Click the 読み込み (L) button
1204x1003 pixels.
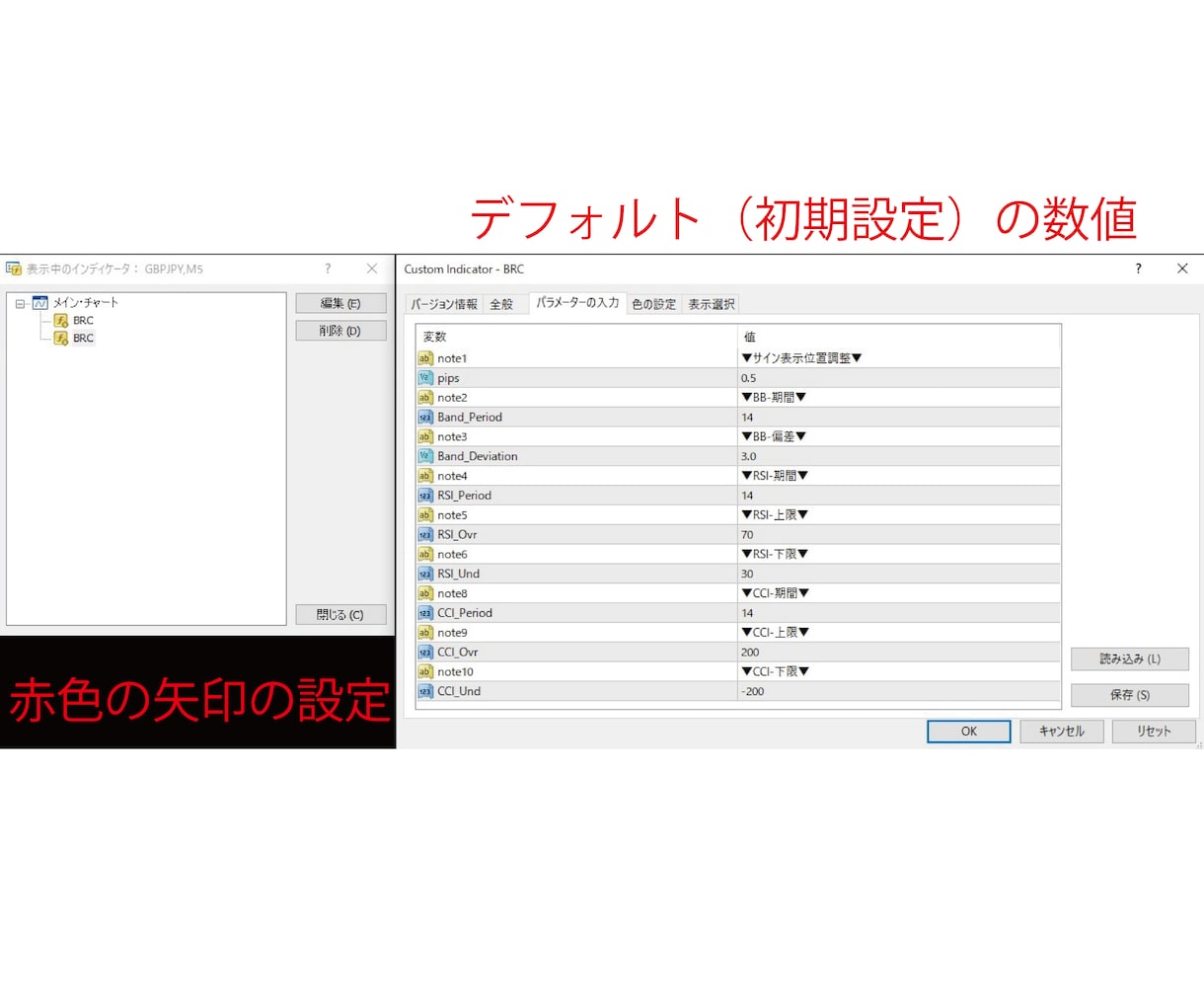click(x=1130, y=659)
